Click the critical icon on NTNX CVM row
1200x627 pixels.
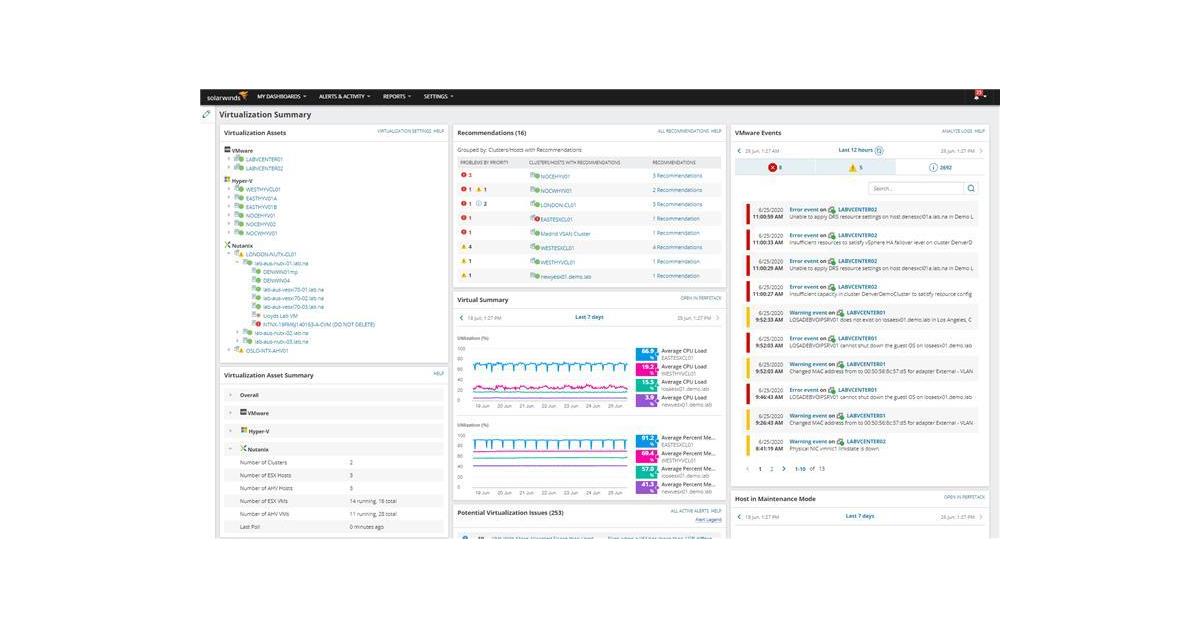258,324
